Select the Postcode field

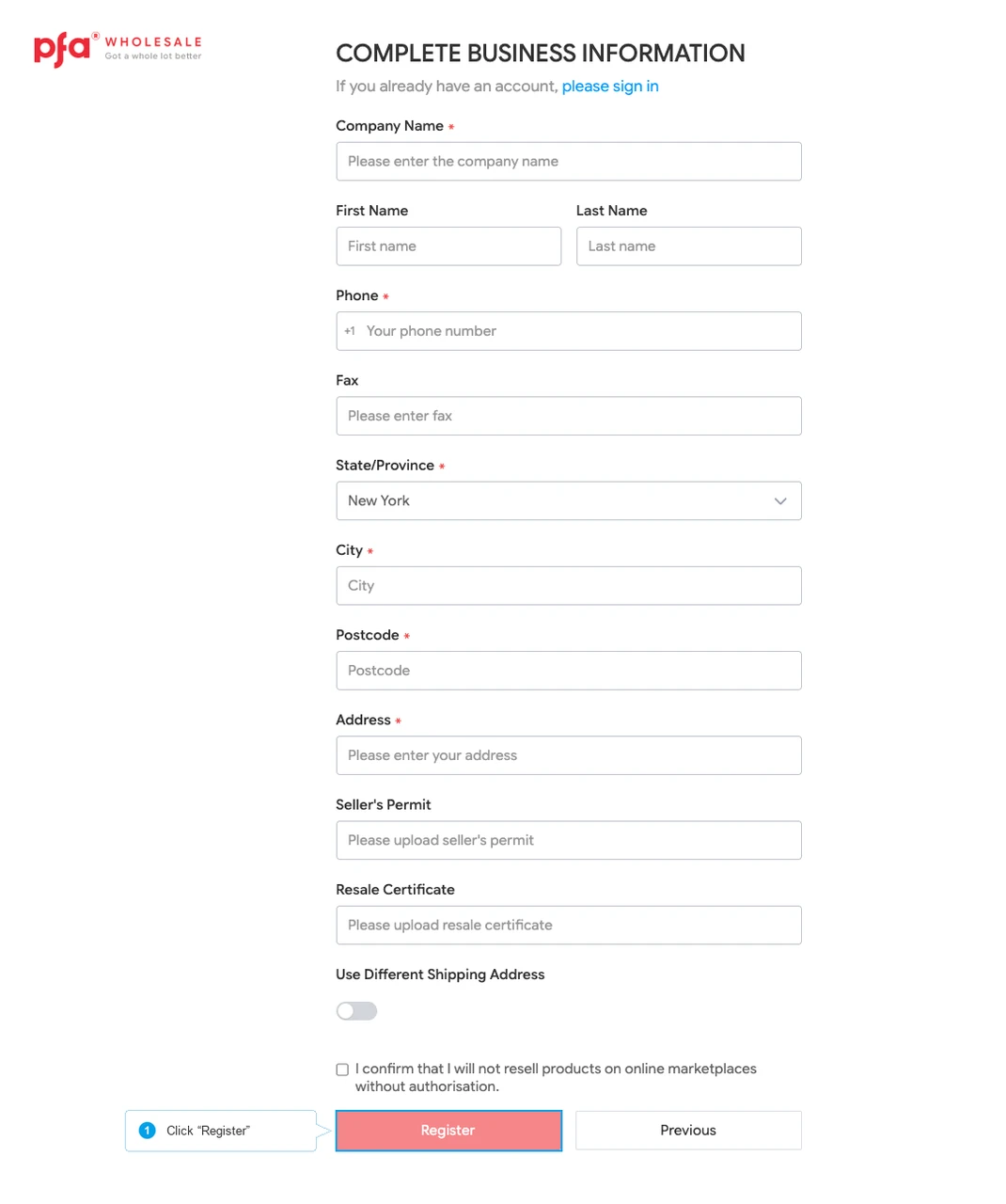(569, 671)
